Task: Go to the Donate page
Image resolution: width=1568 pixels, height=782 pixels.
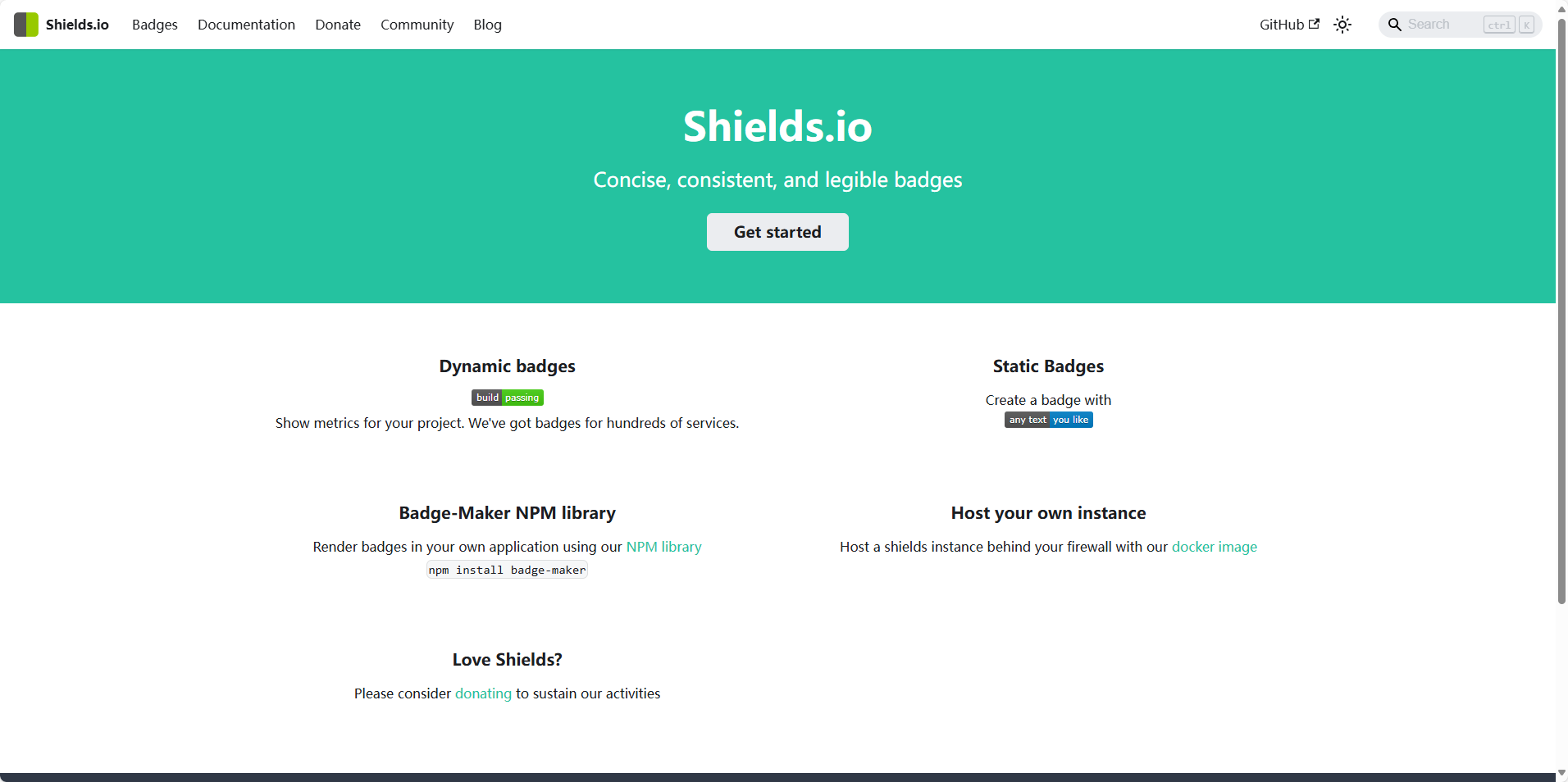Action: pyautogui.click(x=338, y=25)
